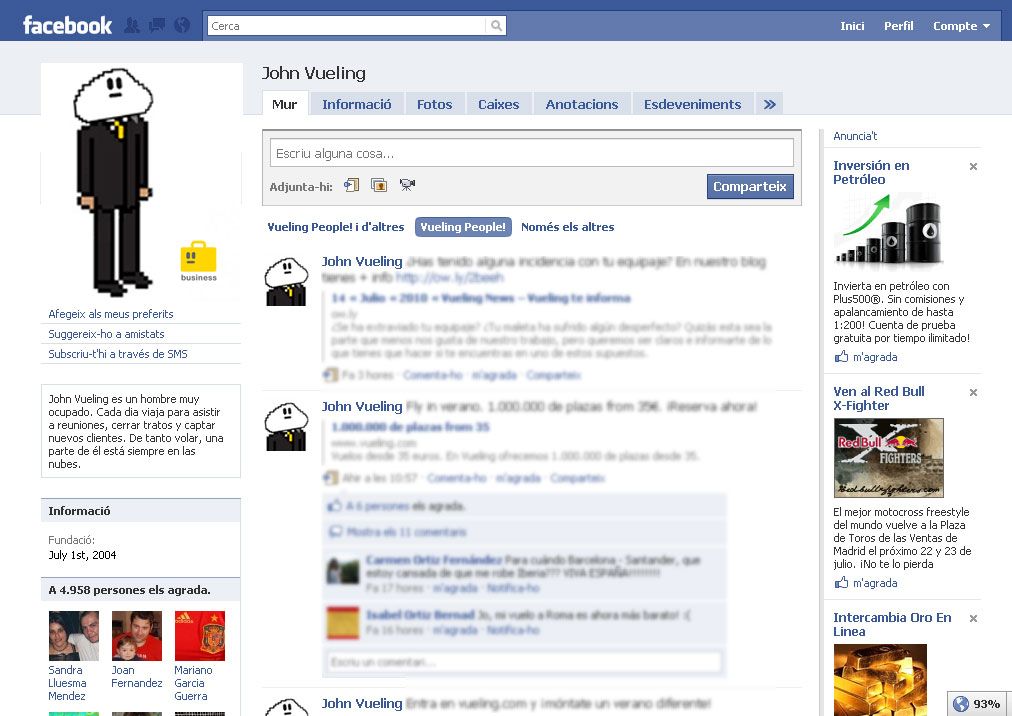The image size is (1012, 716).
Task: Open John Vueling avatar on Fly in verano post
Action: [287, 426]
